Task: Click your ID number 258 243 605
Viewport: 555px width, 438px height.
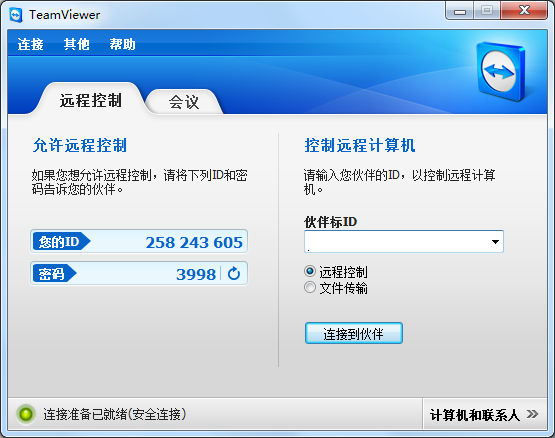Action: coord(194,243)
